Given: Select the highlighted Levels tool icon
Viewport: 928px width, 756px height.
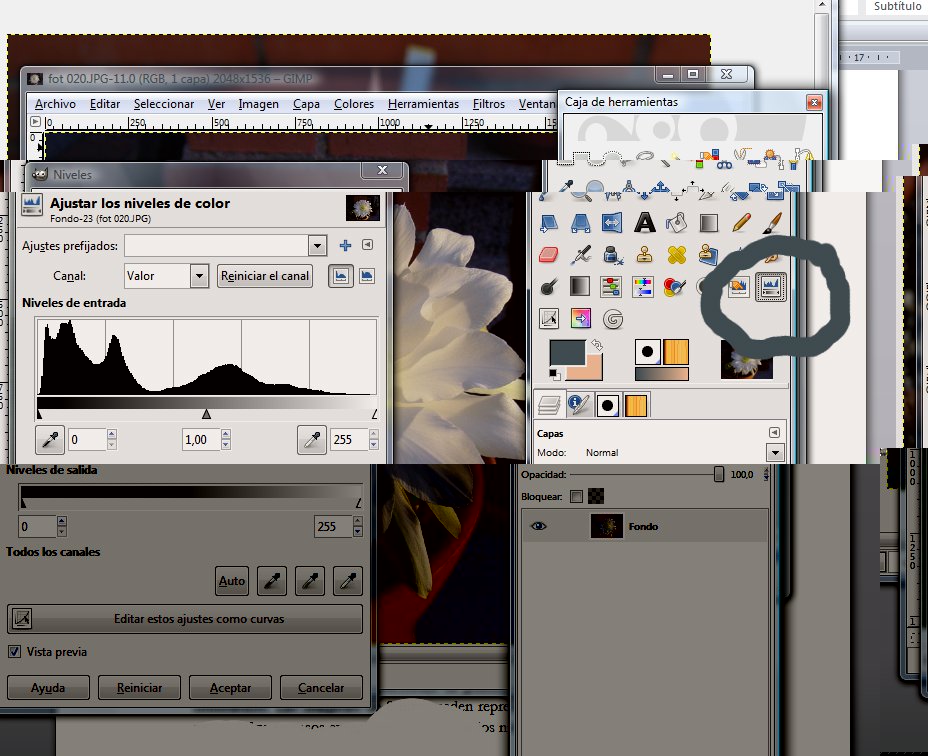Looking at the screenshot, I should (771, 287).
